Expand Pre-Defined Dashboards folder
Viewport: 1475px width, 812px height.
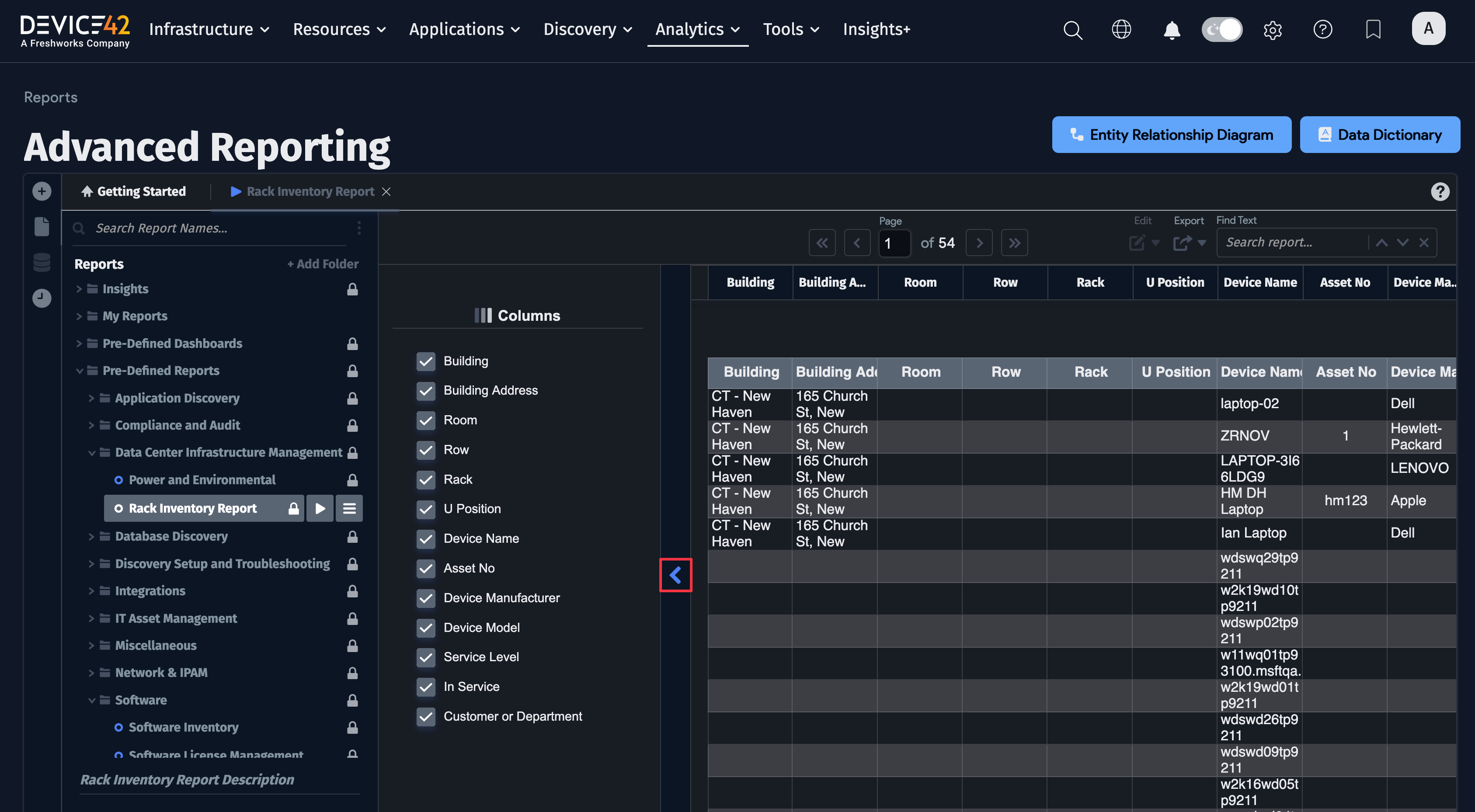[x=79, y=344]
